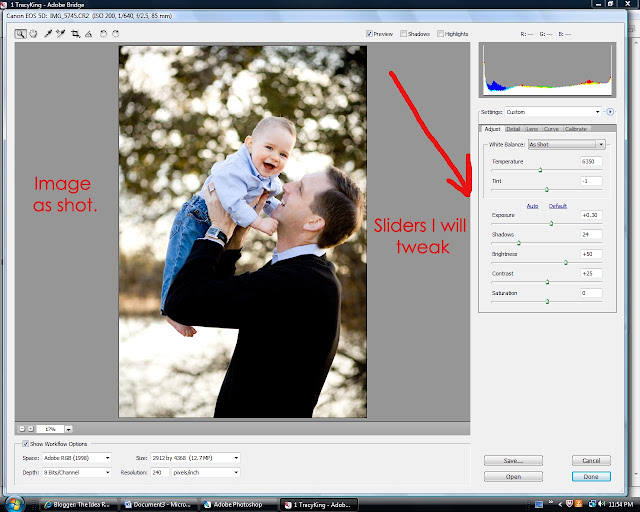Image resolution: width=640 pixels, height=512 pixels.
Task: Select the Hand tool
Action: 33,34
